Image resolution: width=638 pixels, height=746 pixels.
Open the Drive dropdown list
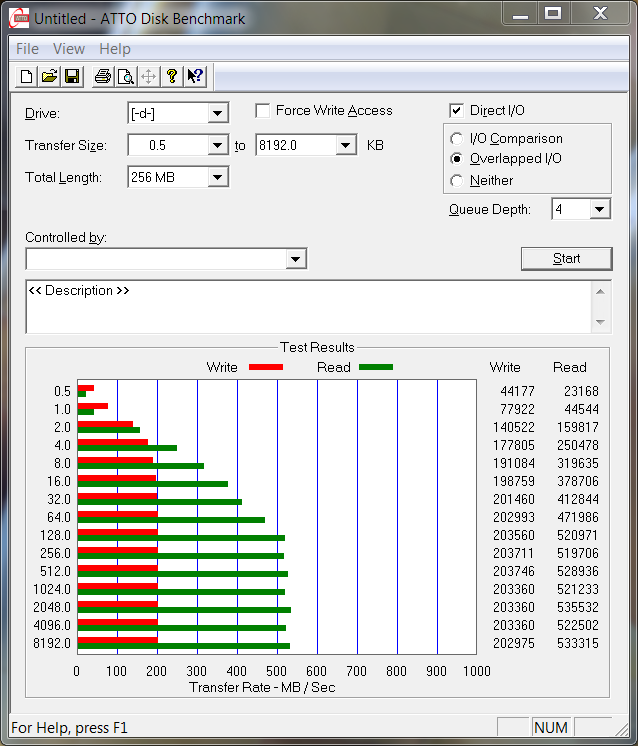[x=218, y=113]
